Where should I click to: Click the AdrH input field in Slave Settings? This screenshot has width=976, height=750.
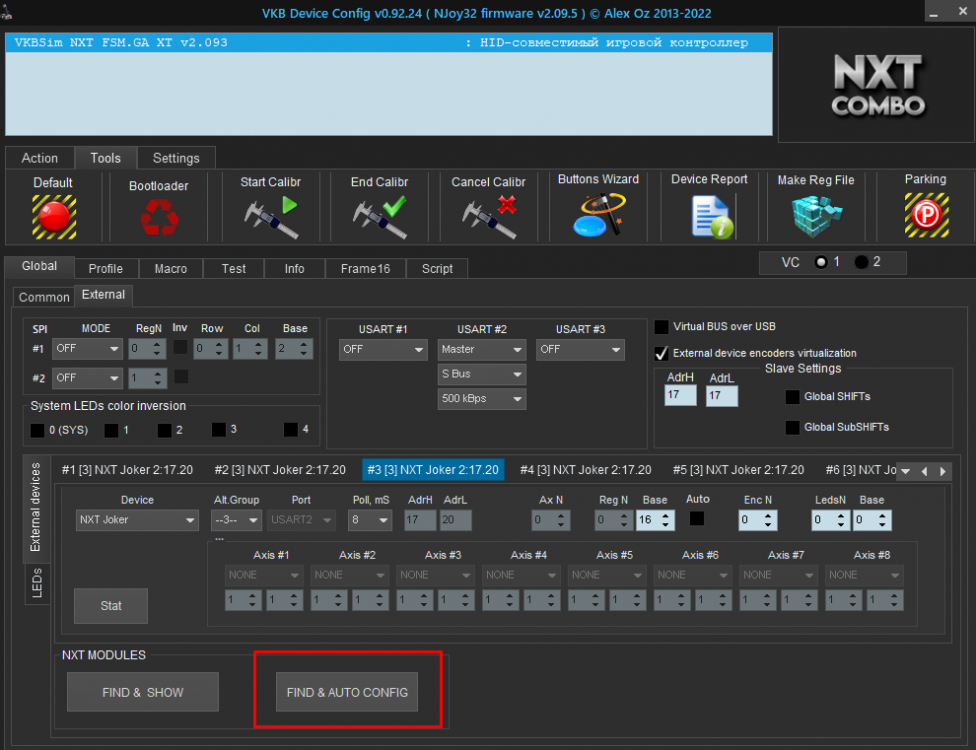tap(679, 396)
